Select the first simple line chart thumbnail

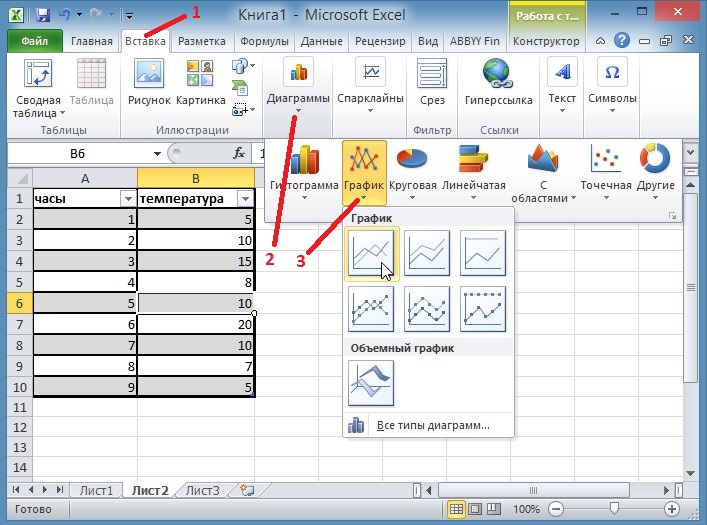[371, 253]
